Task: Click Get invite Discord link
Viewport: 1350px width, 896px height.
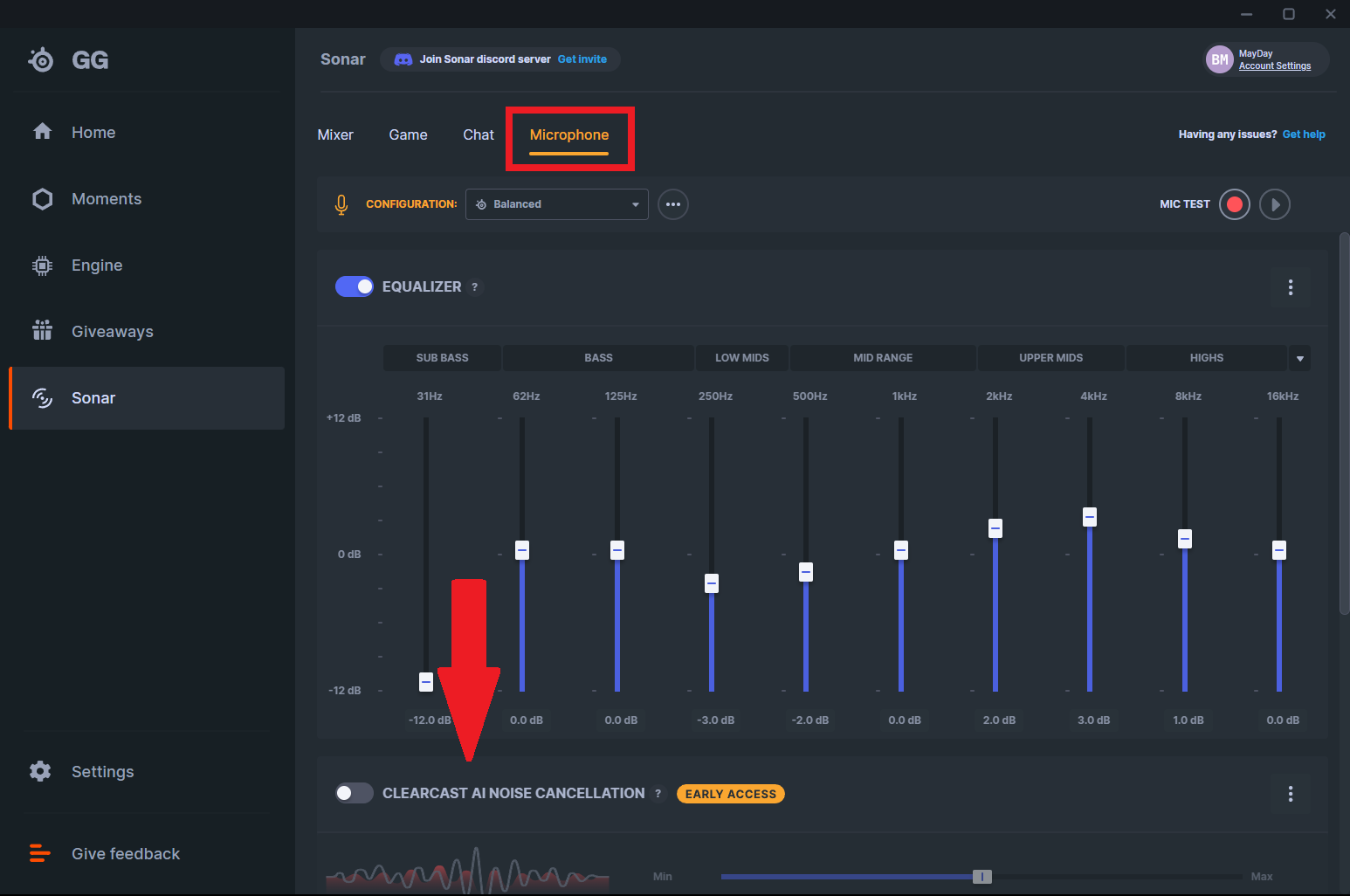Action: (x=582, y=59)
